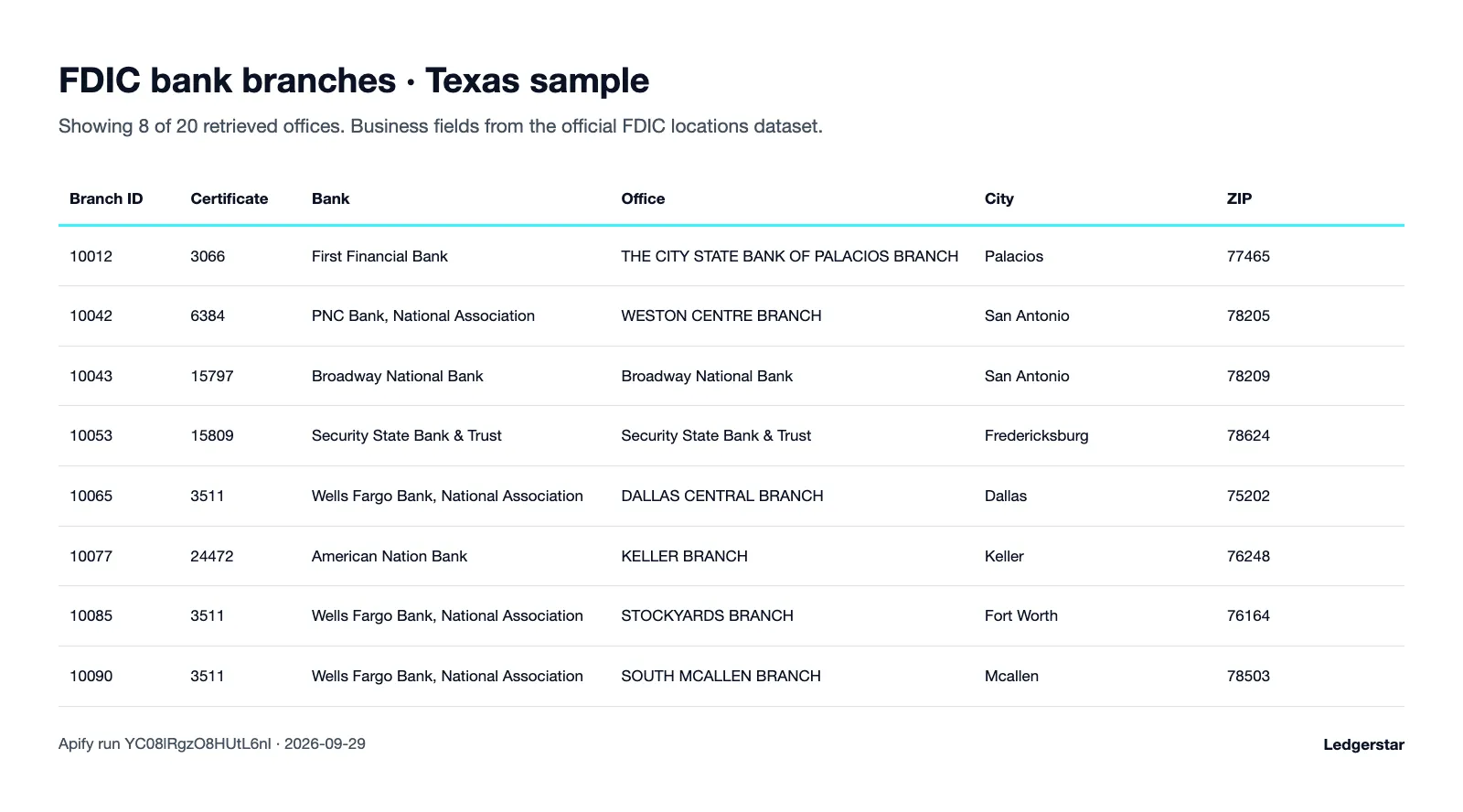The image size is (1463, 812).
Task: Click KELLER BRANCH office
Action: click(x=685, y=556)
